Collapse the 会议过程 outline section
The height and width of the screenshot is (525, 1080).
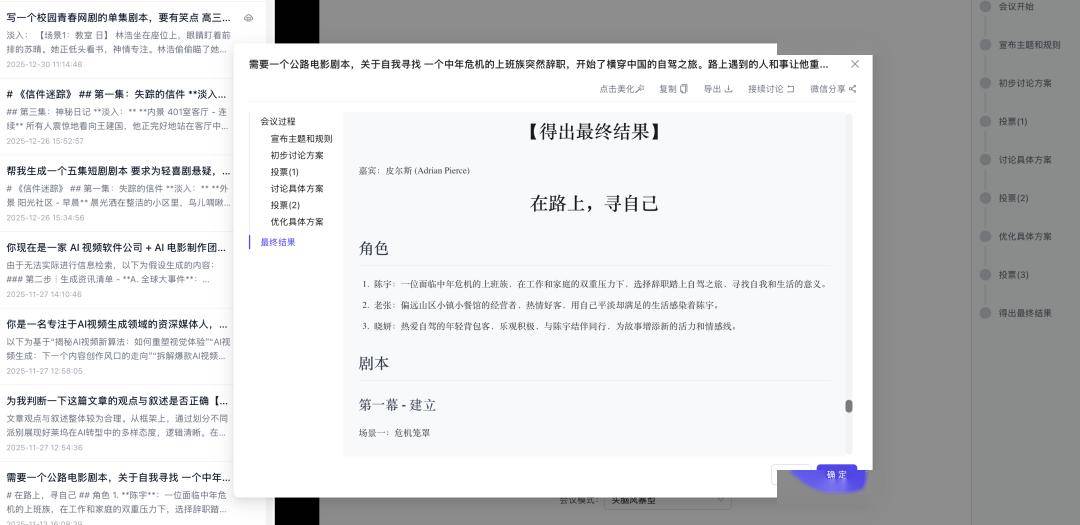click(x=277, y=122)
